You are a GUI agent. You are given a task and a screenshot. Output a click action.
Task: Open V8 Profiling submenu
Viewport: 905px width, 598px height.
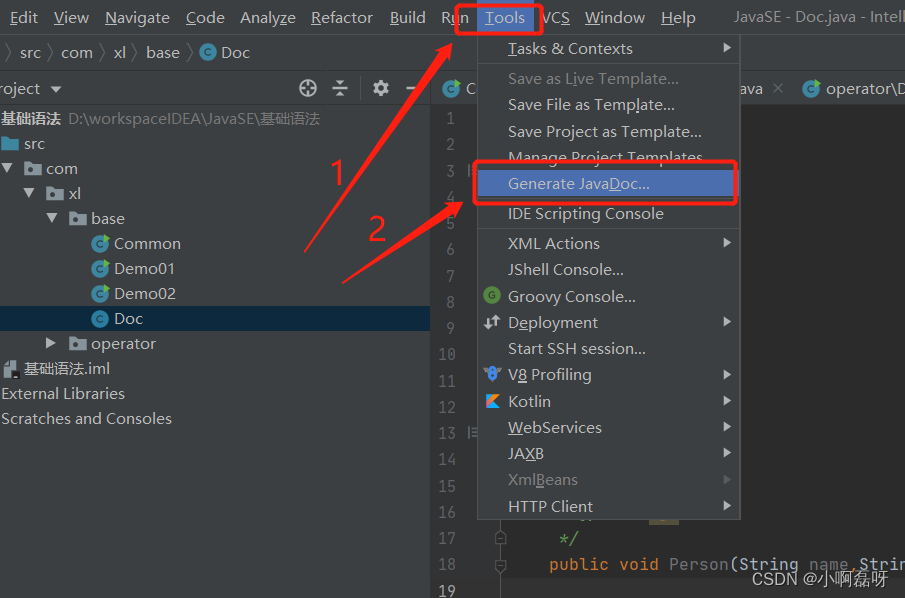[x=608, y=375]
